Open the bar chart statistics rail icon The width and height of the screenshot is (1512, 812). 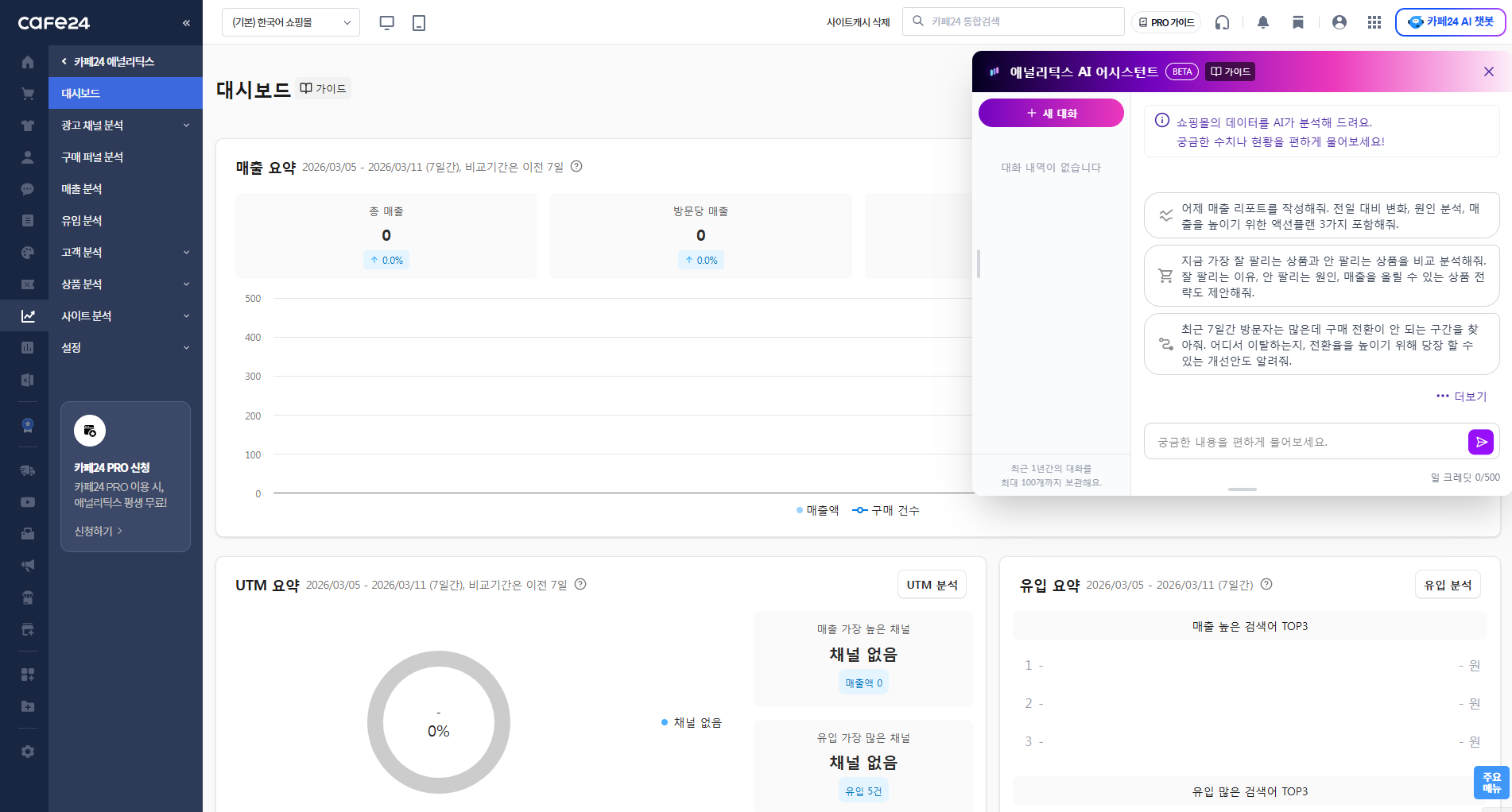28,348
